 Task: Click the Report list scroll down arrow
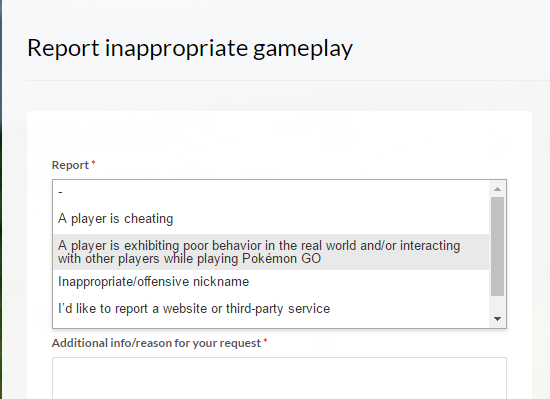(x=497, y=319)
